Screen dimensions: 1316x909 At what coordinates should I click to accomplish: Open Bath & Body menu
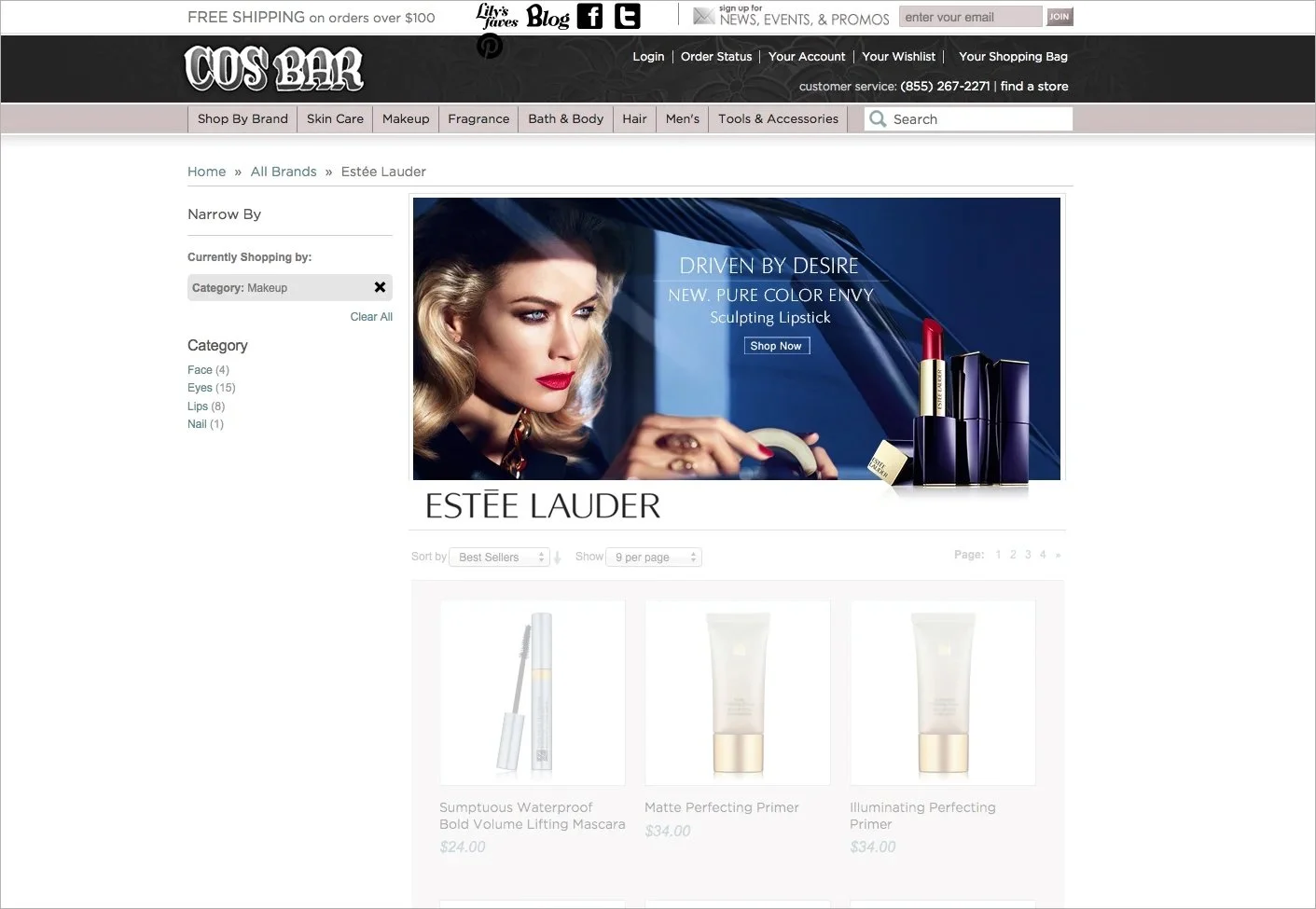pos(565,118)
